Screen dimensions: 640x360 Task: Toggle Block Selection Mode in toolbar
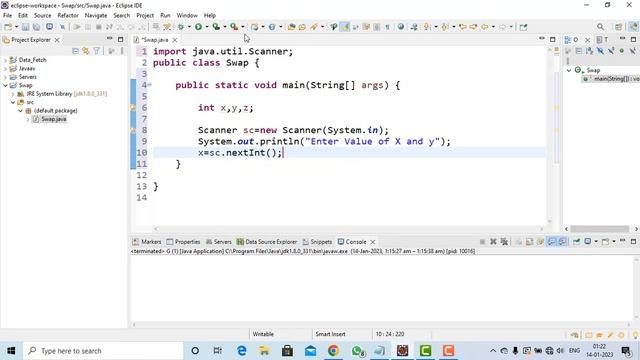pyautogui.click(x=377, y=27)
